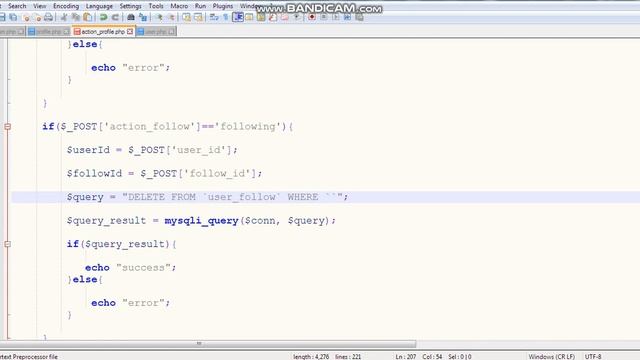Open the Search menu
The height and width of the screenshot is (360, 640).
(17, 6)
